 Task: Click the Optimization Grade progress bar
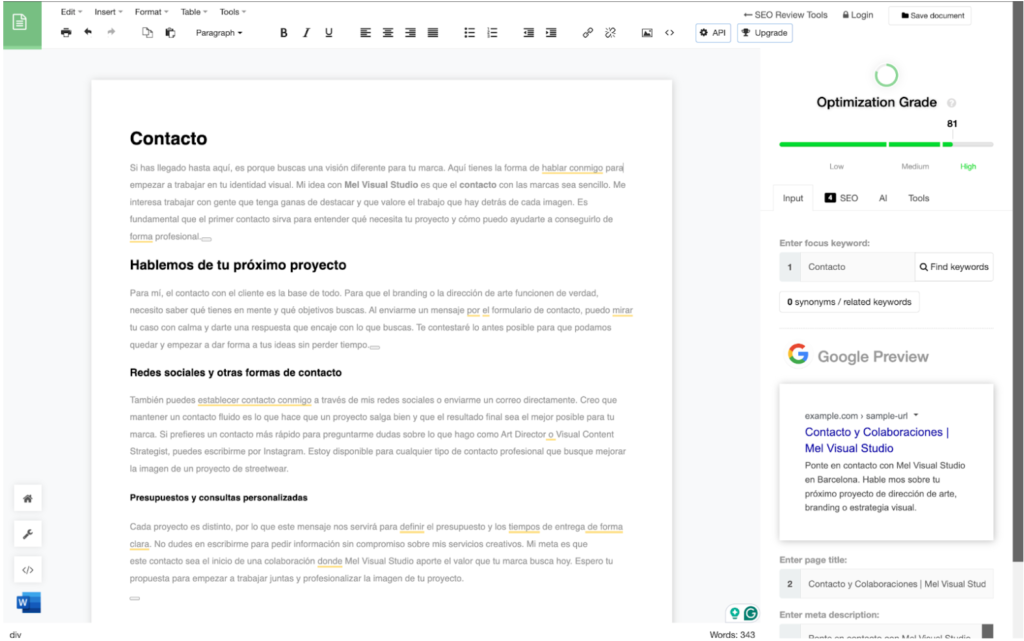pos(886,144)
